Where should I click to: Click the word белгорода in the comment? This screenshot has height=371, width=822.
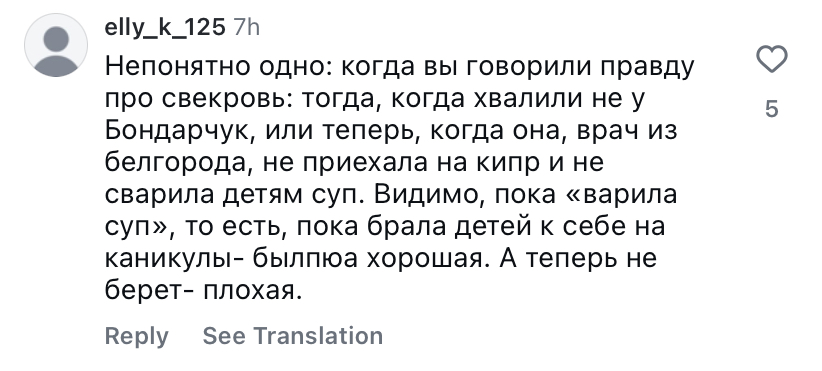[x=176, y=164]
